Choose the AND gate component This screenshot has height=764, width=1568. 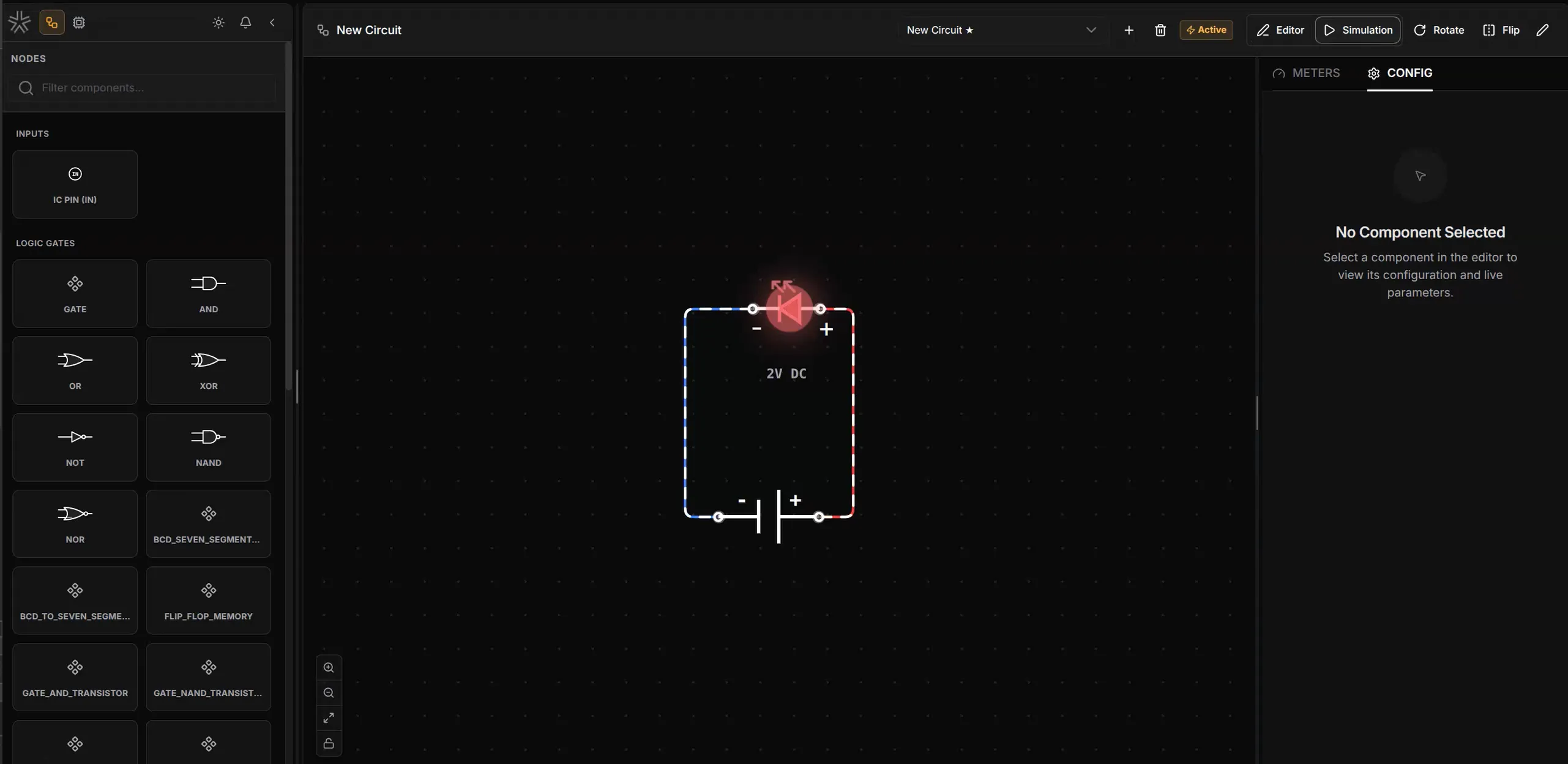(x=209, y=294)
